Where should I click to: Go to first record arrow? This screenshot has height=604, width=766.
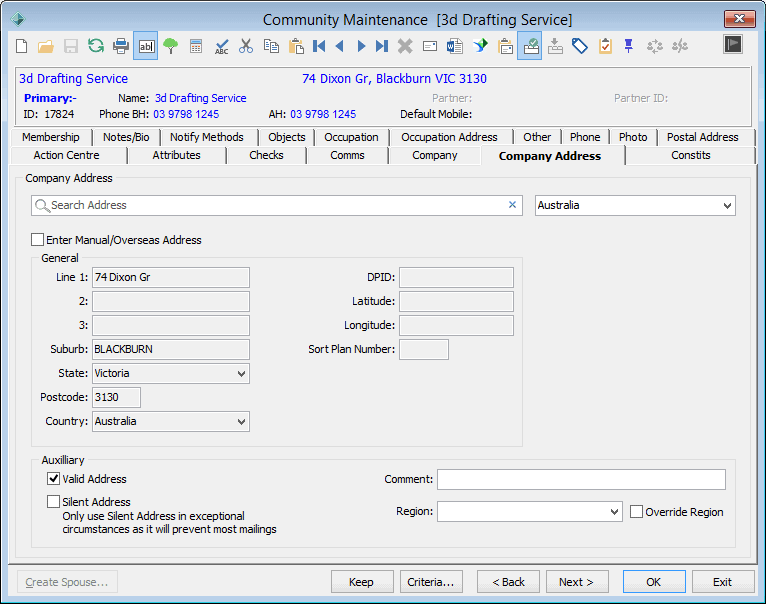319,46
